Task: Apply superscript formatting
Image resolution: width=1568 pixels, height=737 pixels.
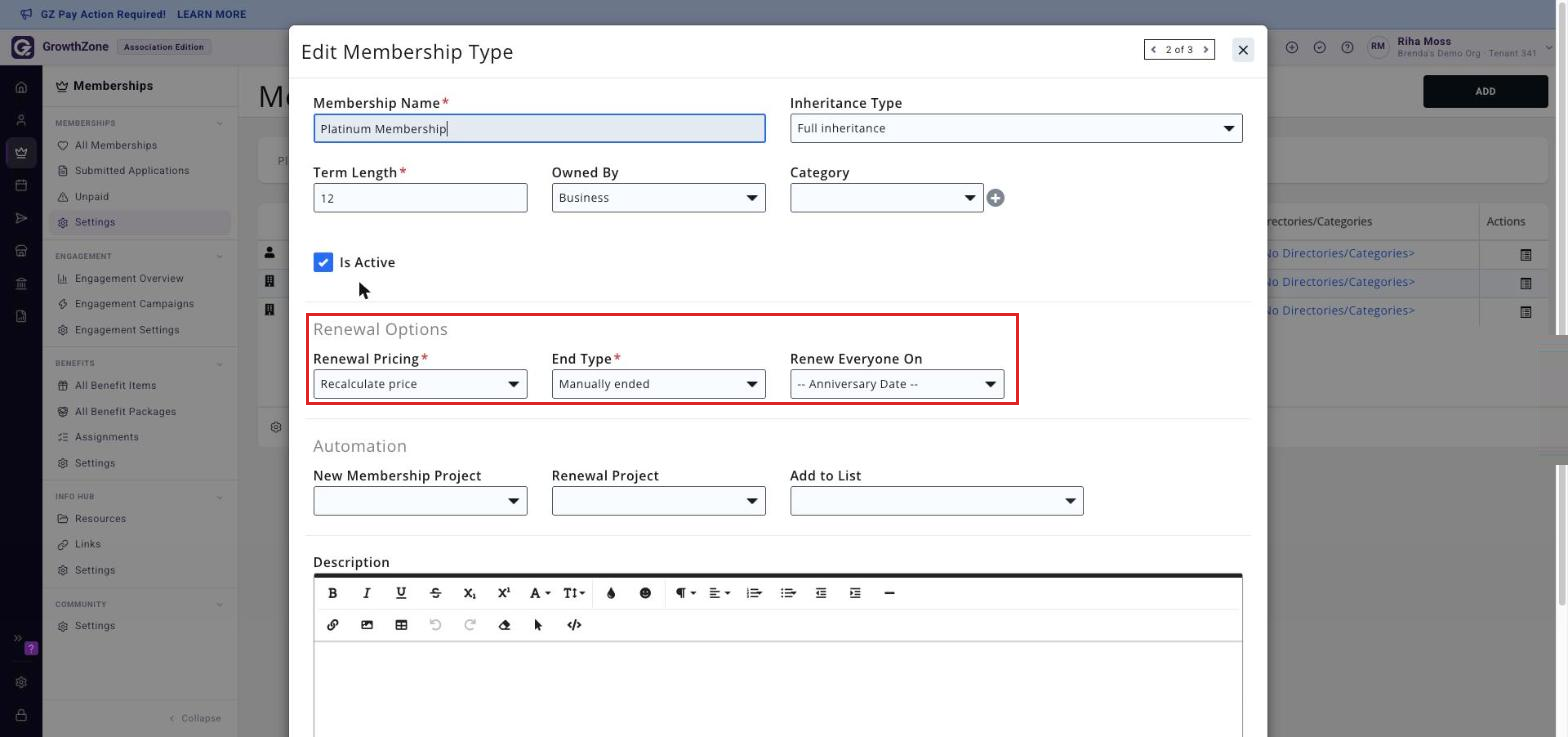Action: coord(504,593)
